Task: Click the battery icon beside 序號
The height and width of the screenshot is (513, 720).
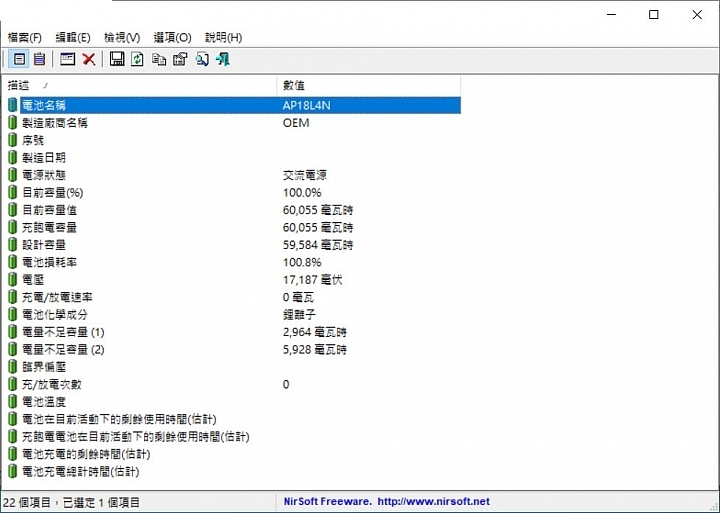Action: (13, 140)
